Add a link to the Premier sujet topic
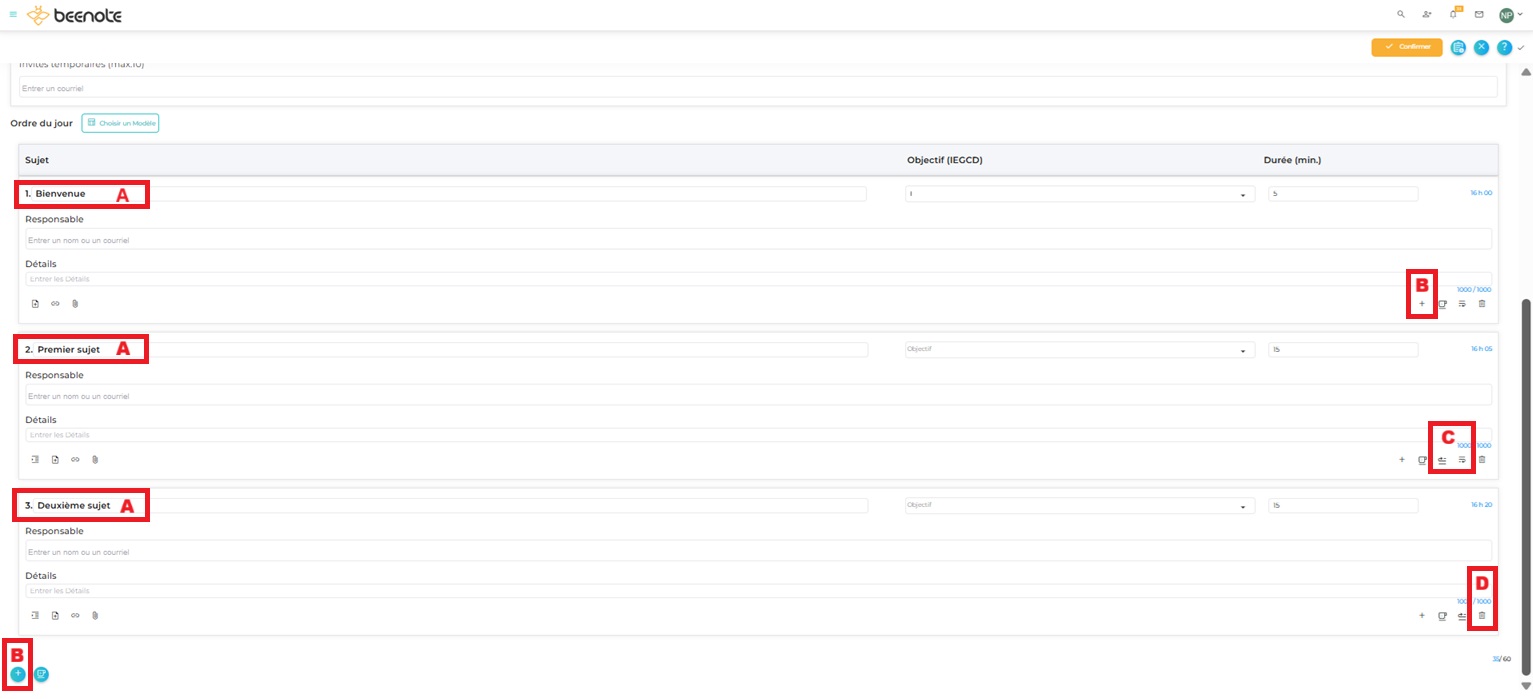This screenshot has width=1533, height=699. pyautogui.click(x=75, y=460)
